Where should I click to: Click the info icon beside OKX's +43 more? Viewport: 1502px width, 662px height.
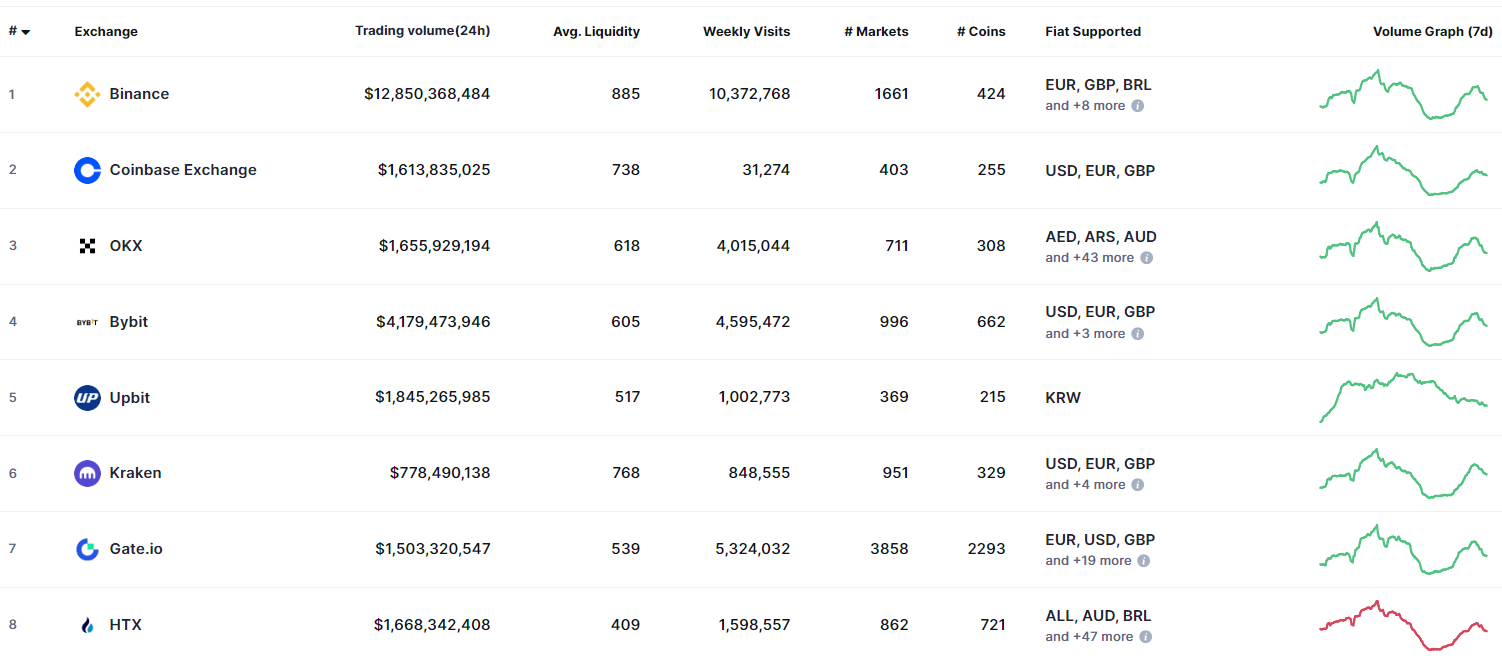coord(1146,258)
